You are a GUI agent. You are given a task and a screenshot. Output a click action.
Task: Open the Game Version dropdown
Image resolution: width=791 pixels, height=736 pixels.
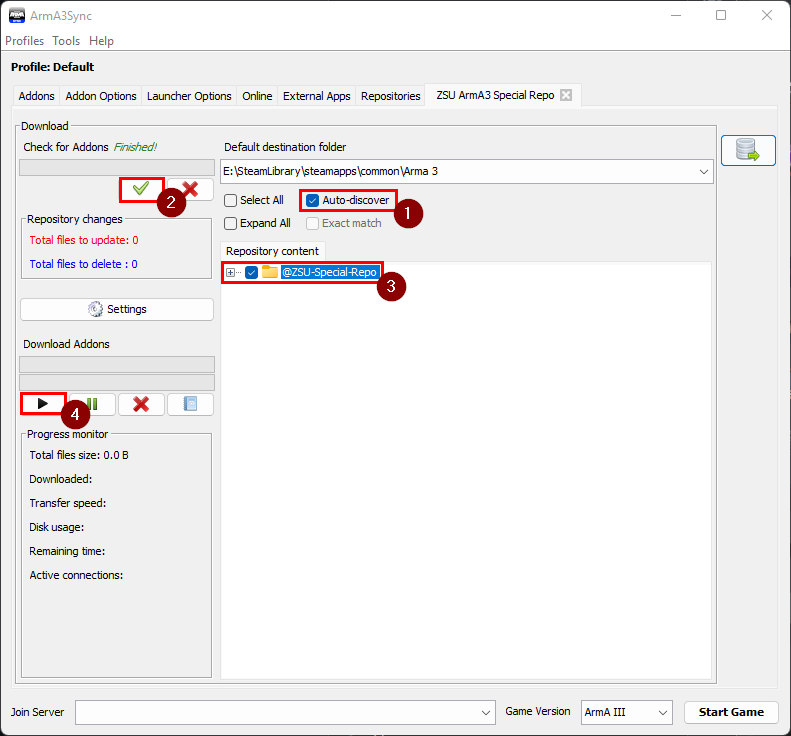[x=663, y=712]
